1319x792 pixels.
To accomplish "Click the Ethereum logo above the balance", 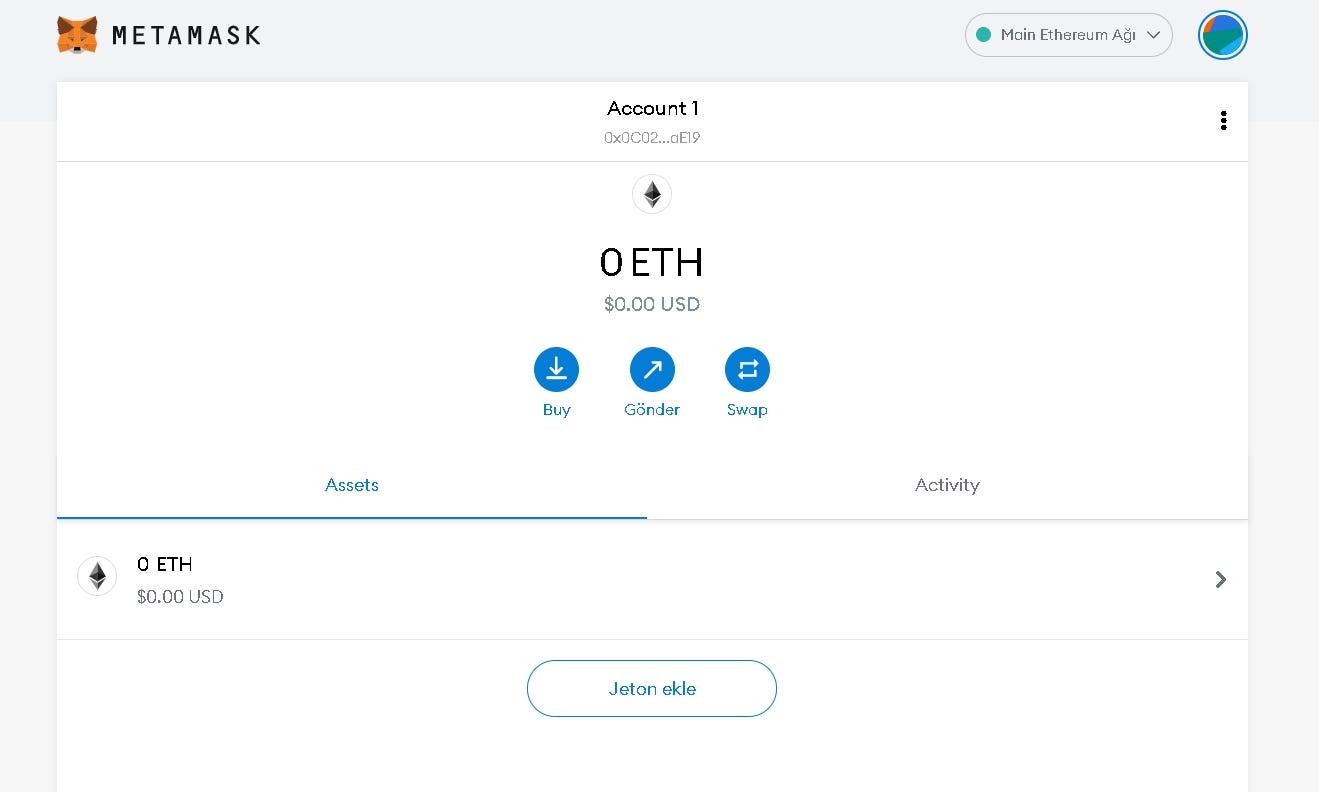I will [x=652, y=194].
